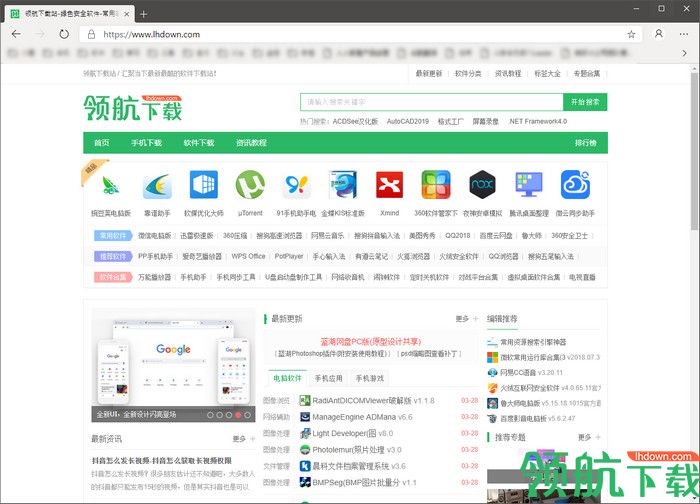Open the 软媒优化大师 app icon

(x=204, y=184)
